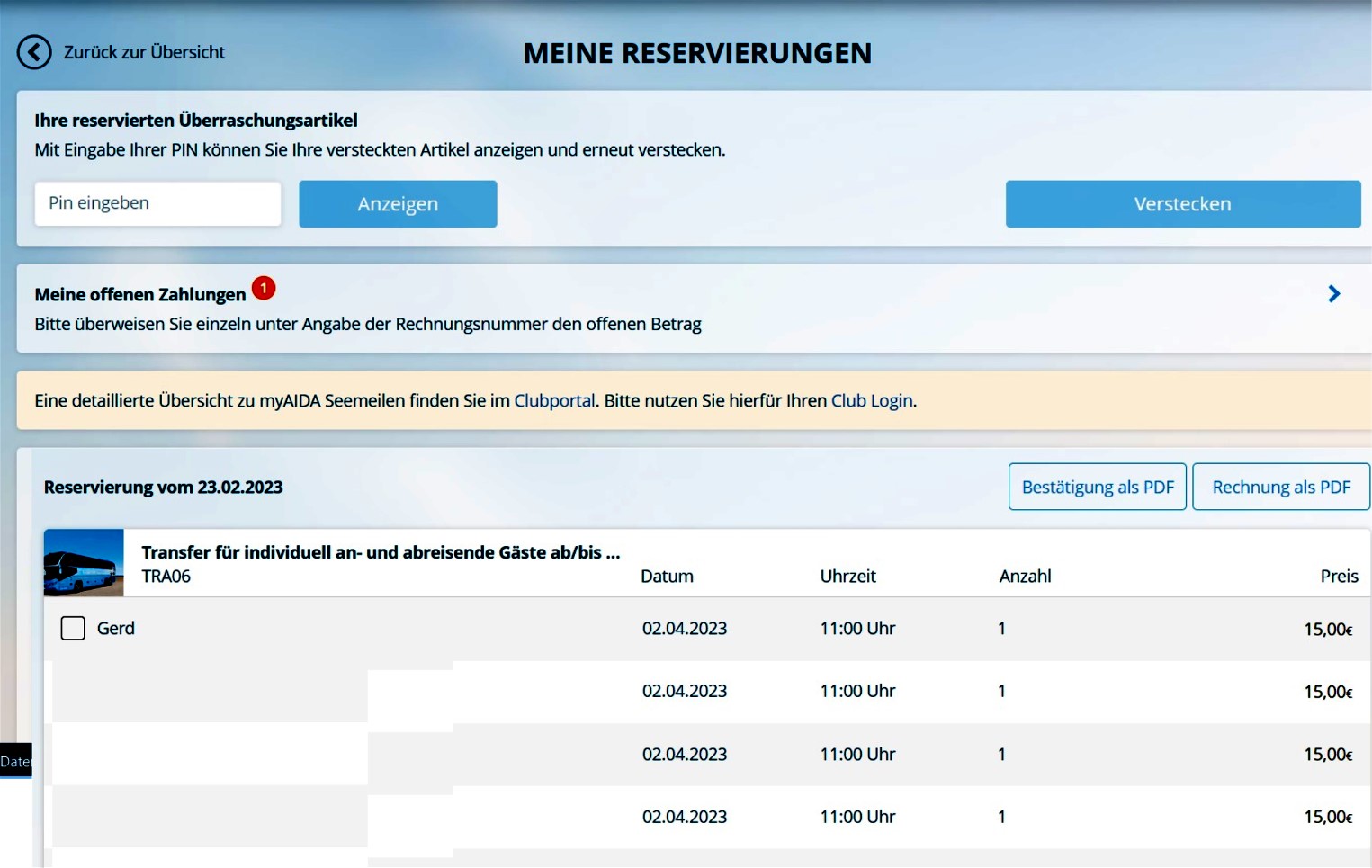The image size is (1372, 868).
Task: Click the 'Pin eingeben' input field
Action: click(157, 203)
